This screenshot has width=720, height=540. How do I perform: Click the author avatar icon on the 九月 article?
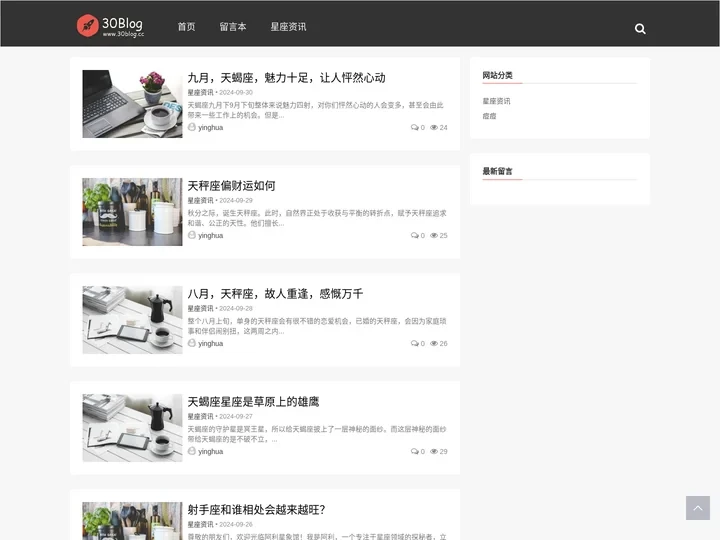(192, 127)
